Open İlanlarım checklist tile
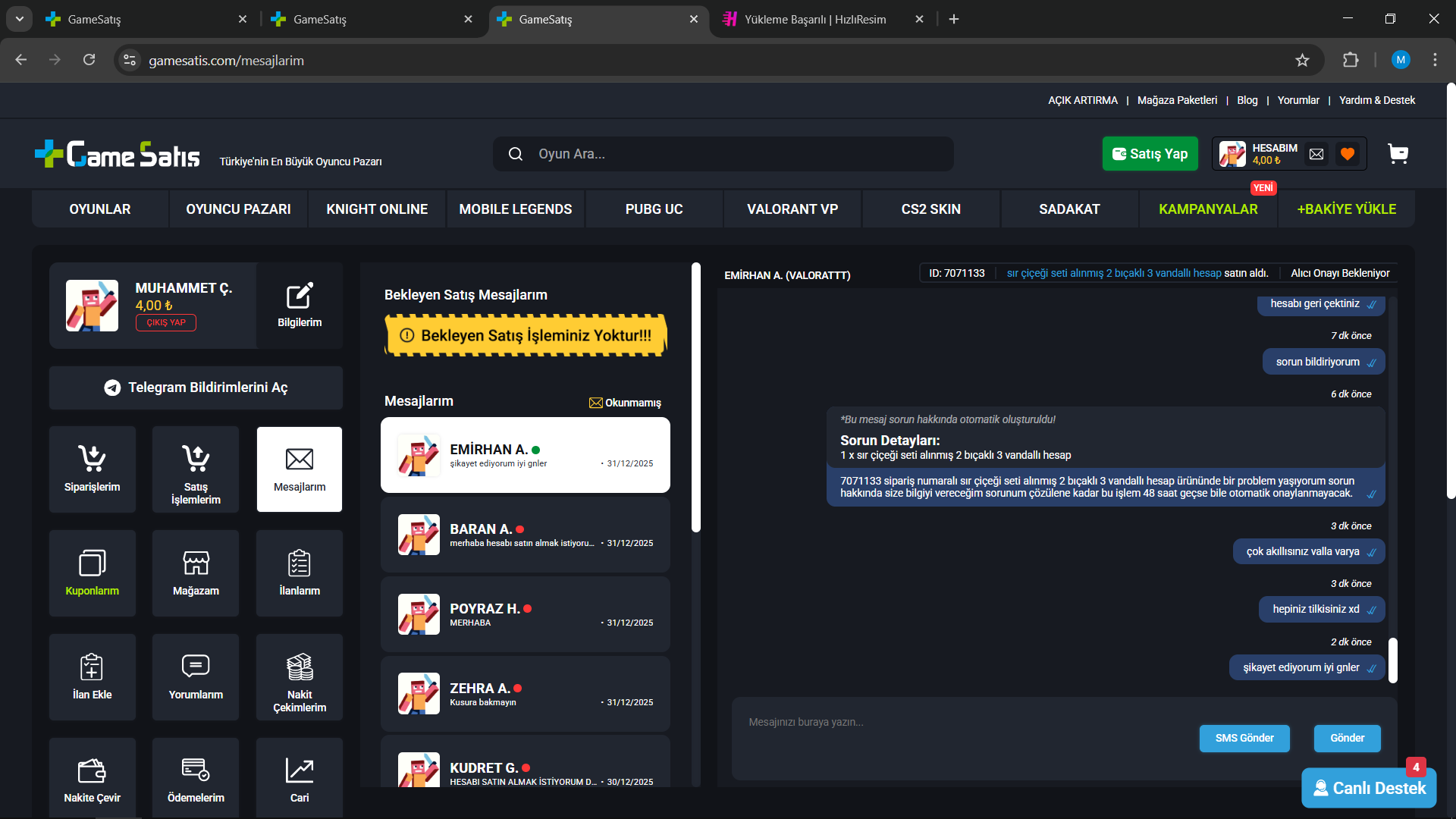Screen dimensions: 1456x819 tap(300, 573)
